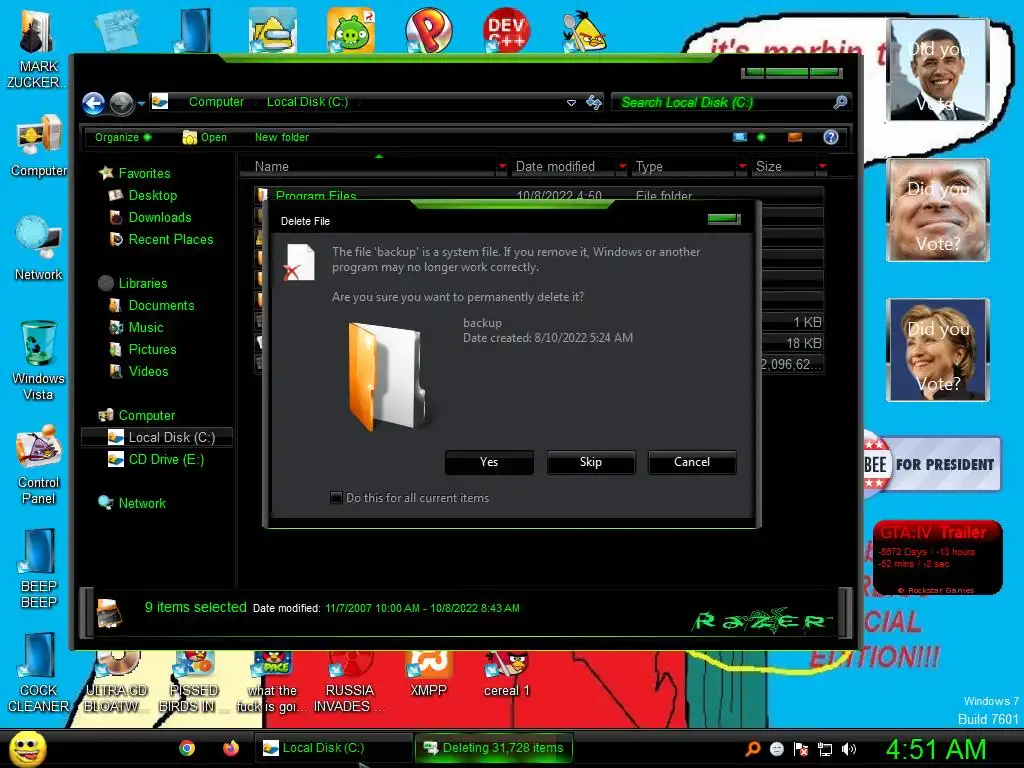Expand the address bar history dropdown
Screen dimensions: 1024x768
(x=571, y=103)
